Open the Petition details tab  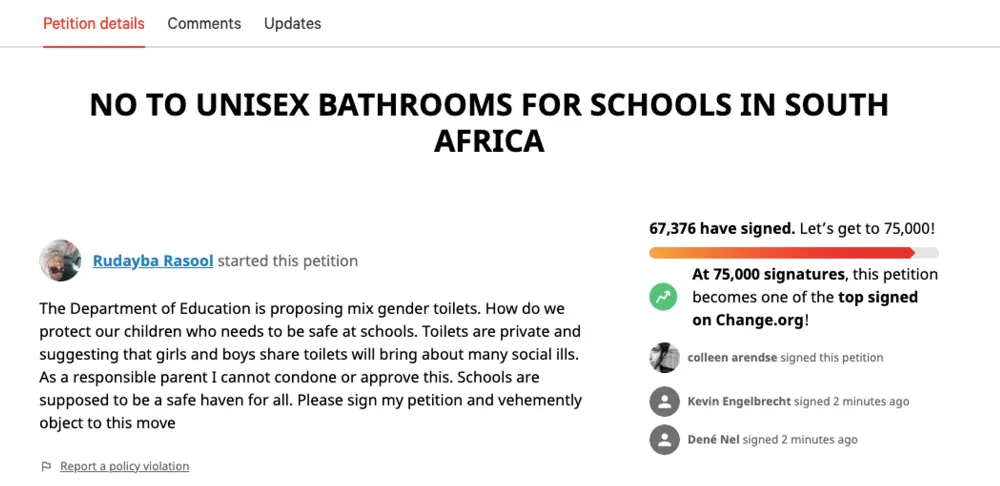pyautogui.click(x=94, y=23)
